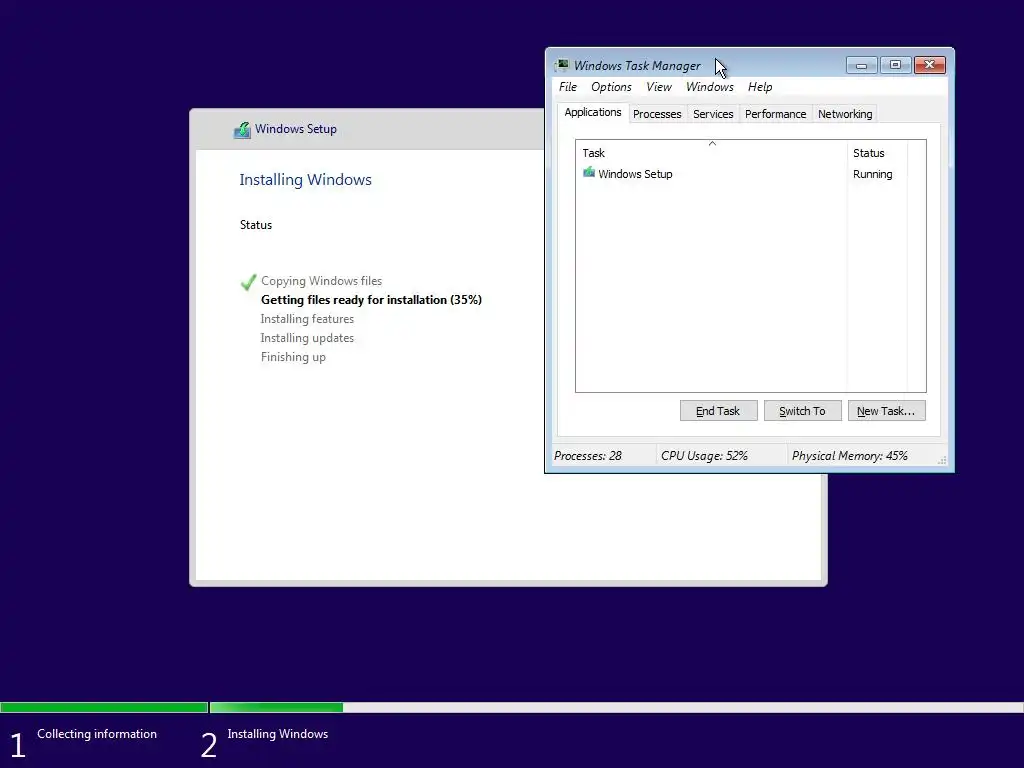
Task: Click the CPU Usage: 52% status entry
Action: (704, 456)
